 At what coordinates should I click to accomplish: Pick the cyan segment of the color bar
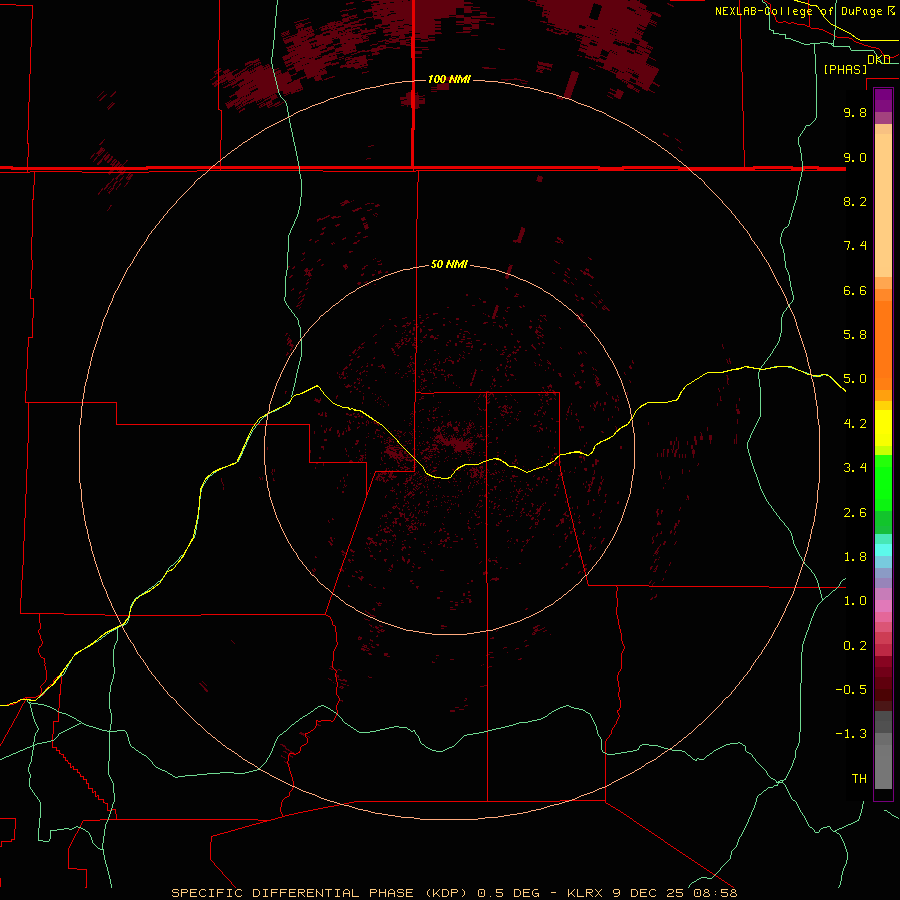tap(883, 550)
